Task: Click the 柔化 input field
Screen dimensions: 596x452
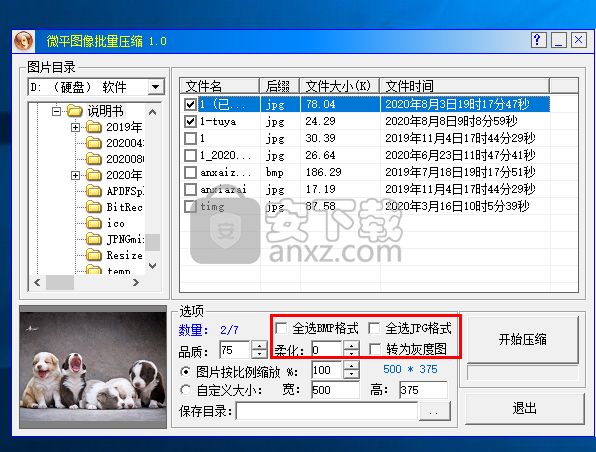Action: coord(327,349)
